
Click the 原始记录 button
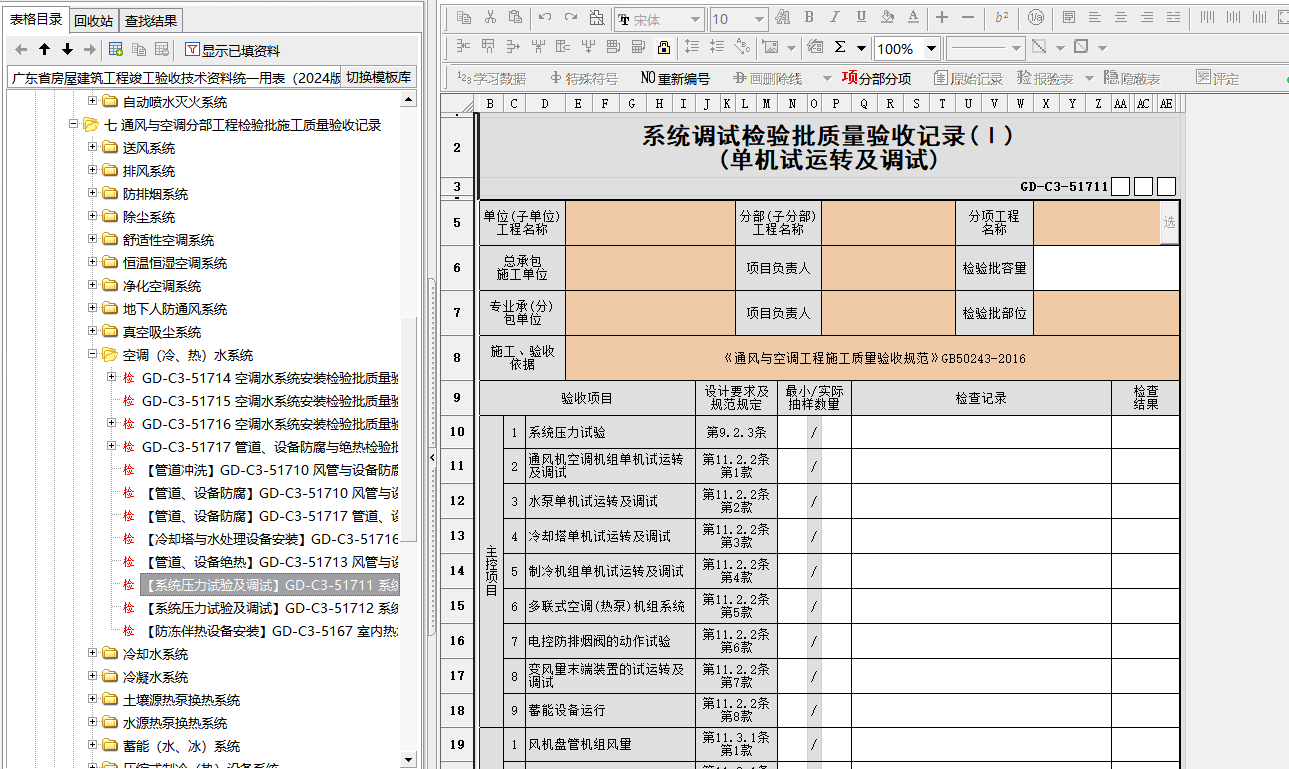tap(967, 78)
